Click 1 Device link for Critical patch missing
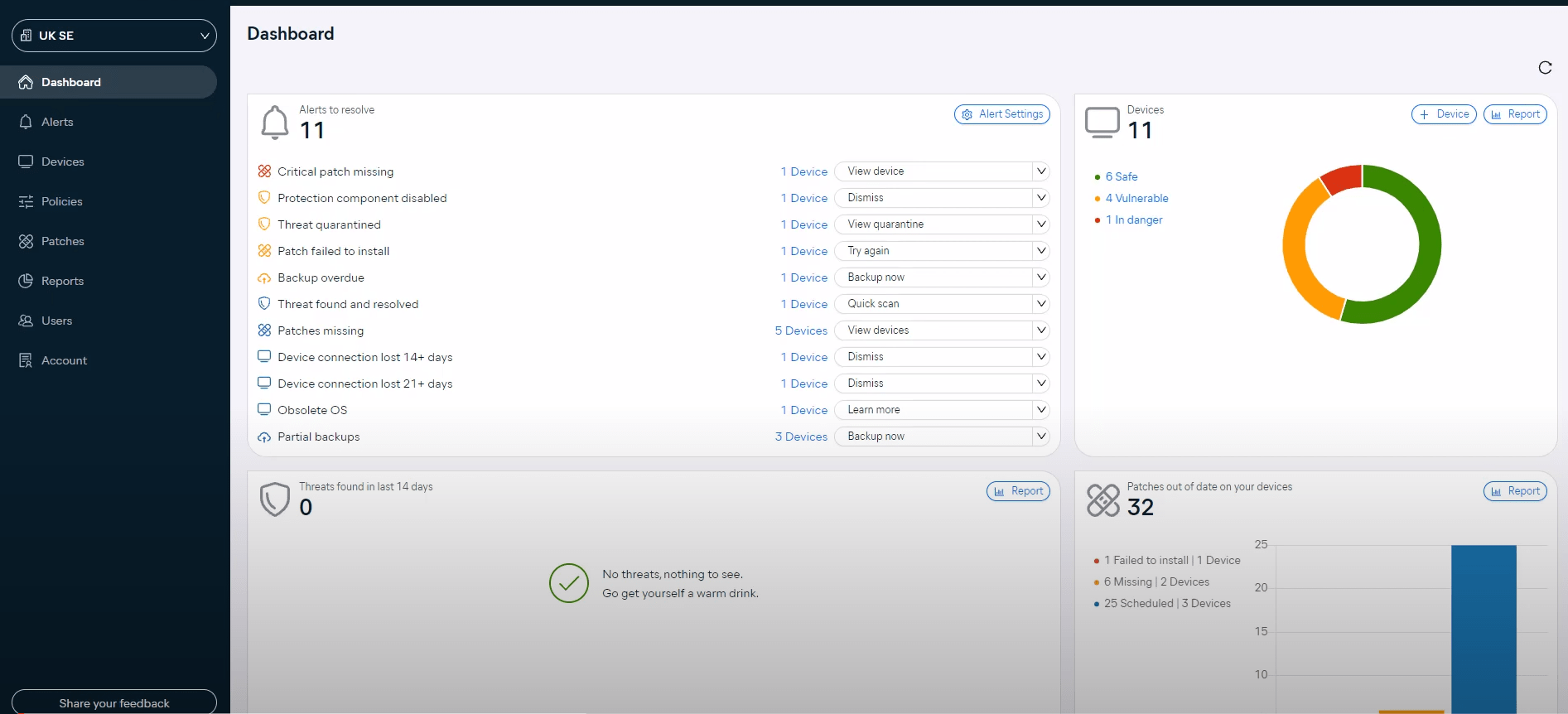 tap(804, 171)
